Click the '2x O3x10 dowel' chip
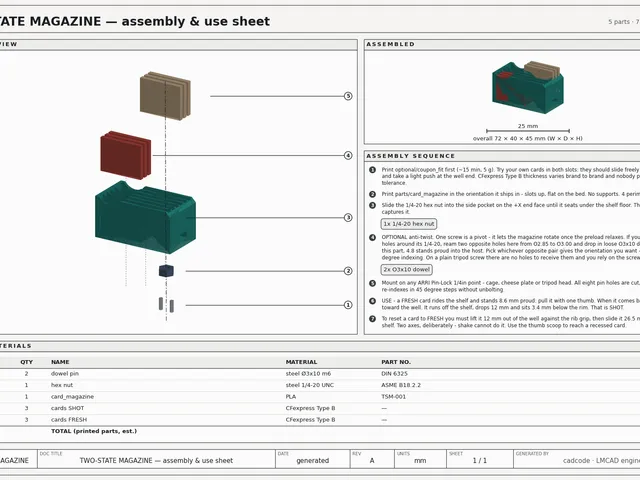Viewport: 640px width, 480px height. pyautogui.click(x=407, y=269)
